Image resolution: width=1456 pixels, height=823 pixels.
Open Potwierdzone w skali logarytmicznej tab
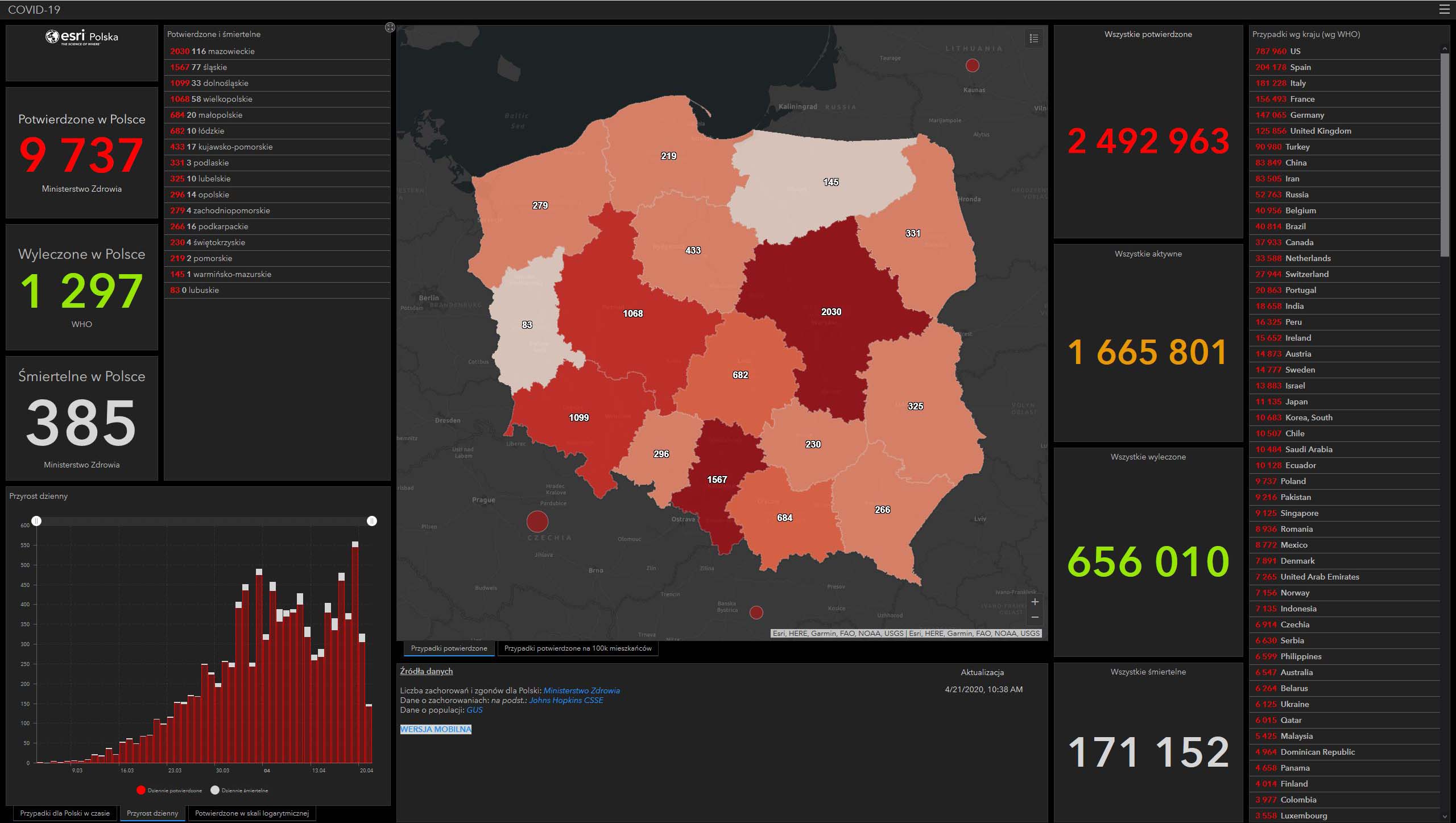pyautogui.click(x=251, y=813)
